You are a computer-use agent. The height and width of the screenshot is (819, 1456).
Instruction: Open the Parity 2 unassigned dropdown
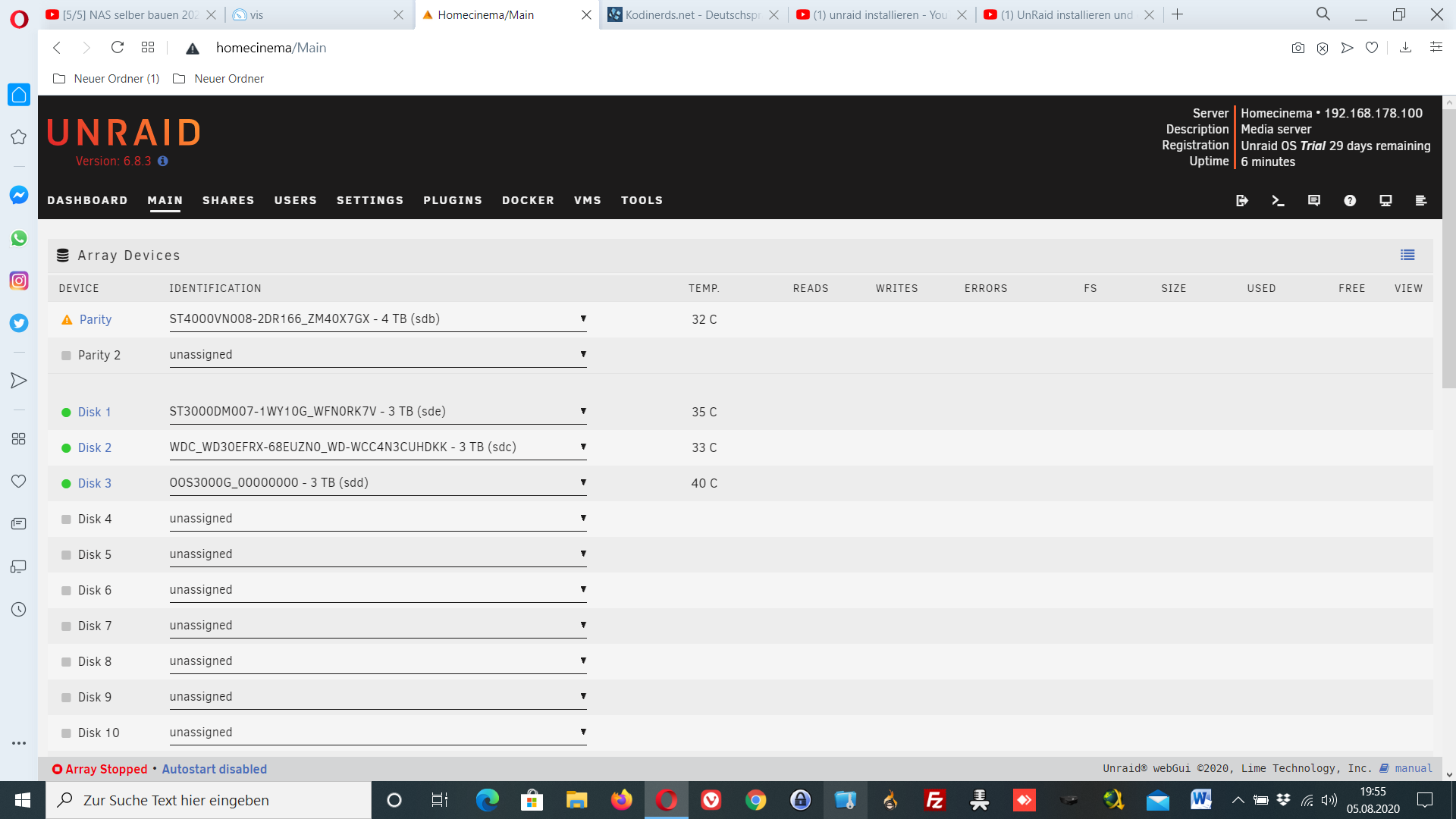coord(378,355)
